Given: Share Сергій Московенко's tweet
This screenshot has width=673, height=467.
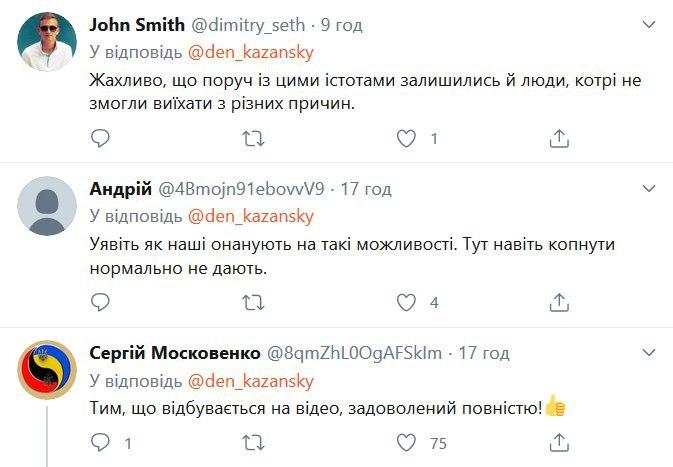Looking at the screenshot, I should pos(560,441).
